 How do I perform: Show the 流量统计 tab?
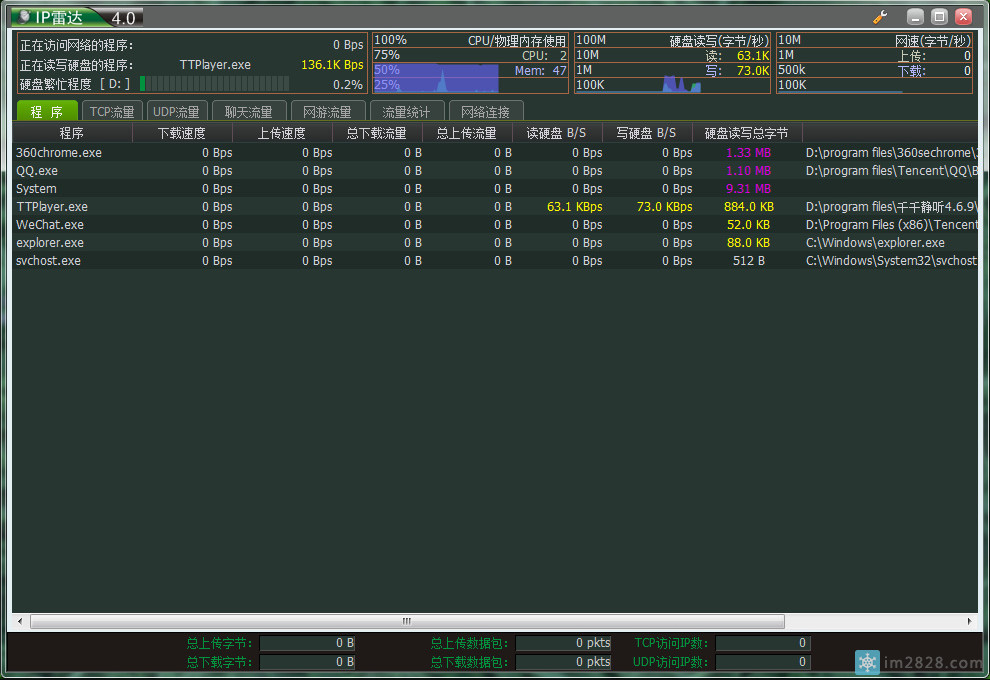[x=406, y=112]
